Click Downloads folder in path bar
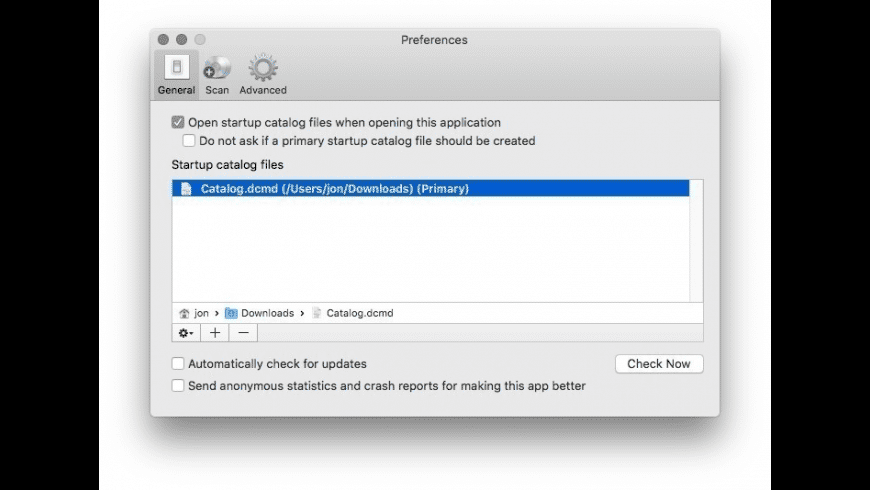This screenshot has width=870, height=490. (260, 313)
